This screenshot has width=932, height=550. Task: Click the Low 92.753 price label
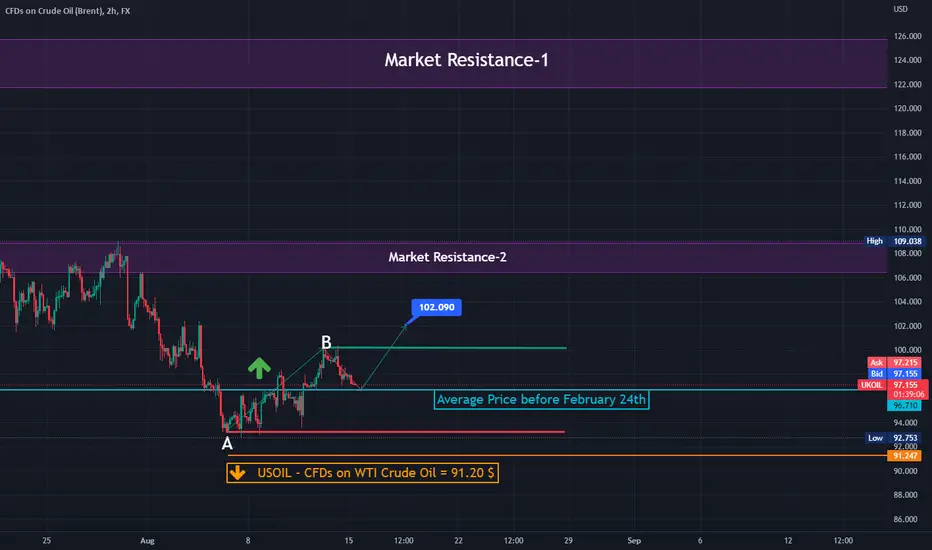pos(894,438)
